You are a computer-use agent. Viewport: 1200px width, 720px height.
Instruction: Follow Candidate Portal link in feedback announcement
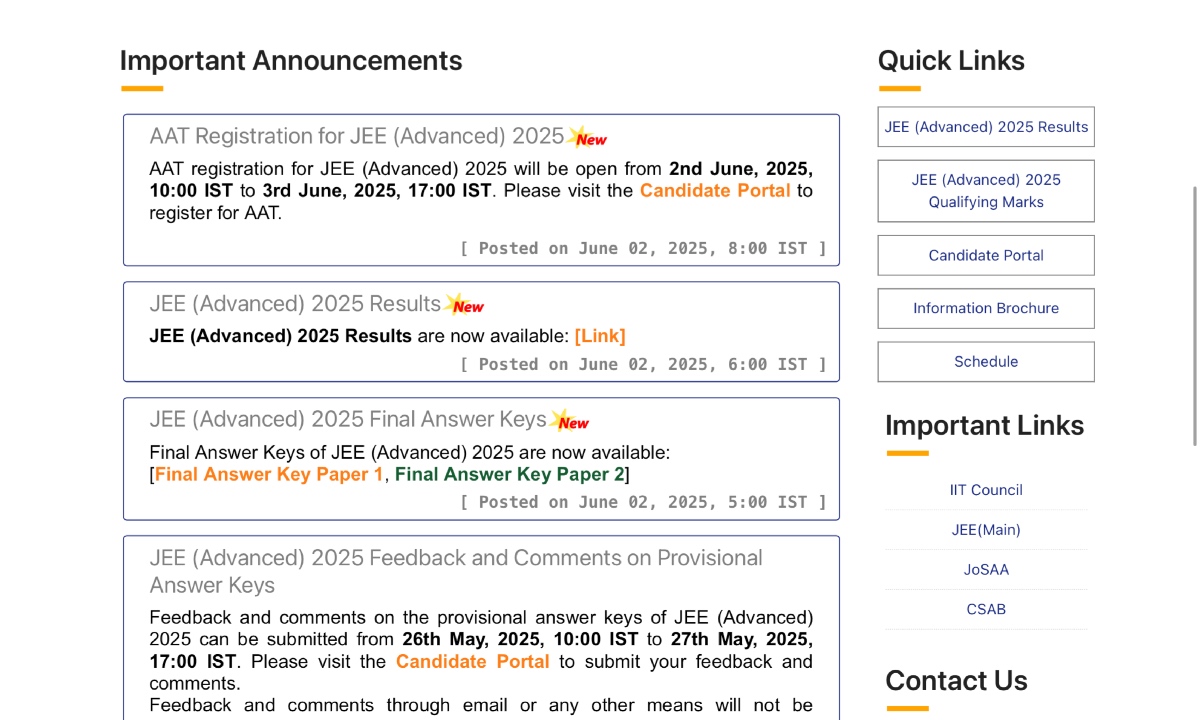click(x=473, y=661)
